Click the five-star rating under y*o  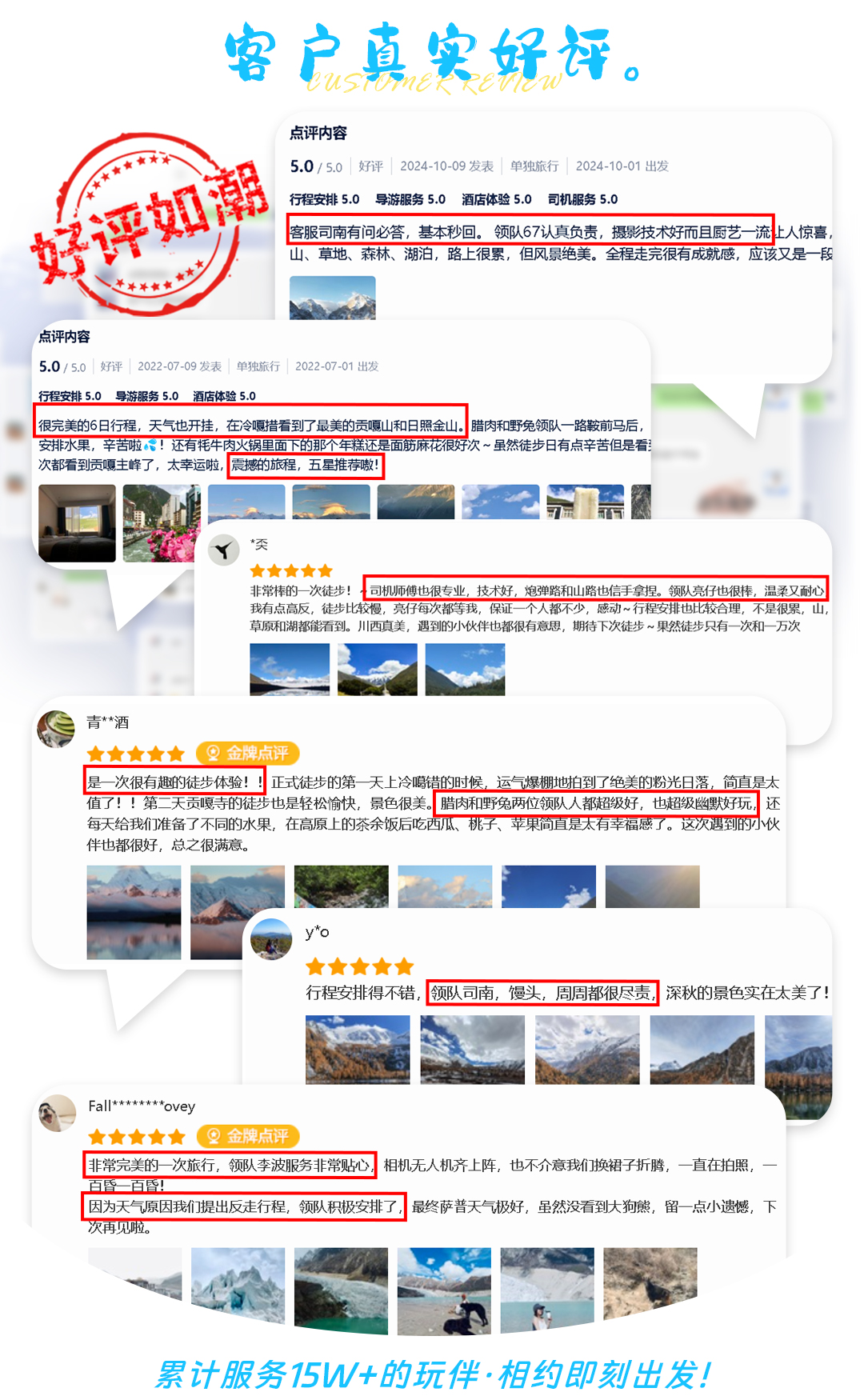pos(359,966)
